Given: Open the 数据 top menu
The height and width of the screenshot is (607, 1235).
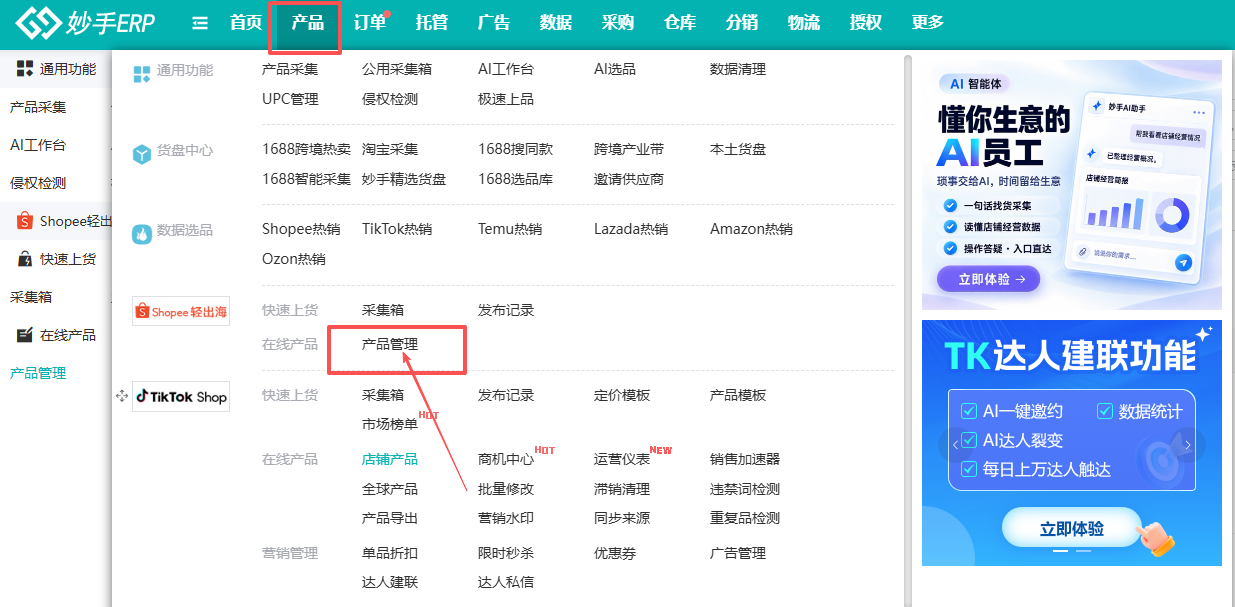Looking at the screenshot, I should pyautogui.click(x=556, y=23).
